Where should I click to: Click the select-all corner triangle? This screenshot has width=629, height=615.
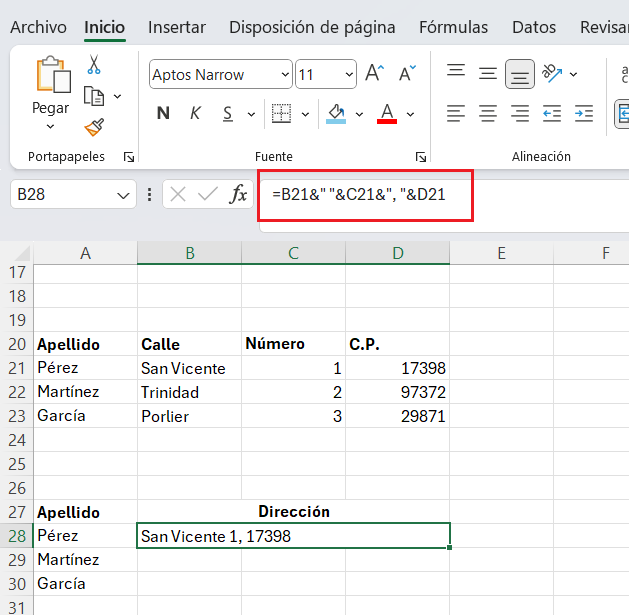(x=21, y=254)
